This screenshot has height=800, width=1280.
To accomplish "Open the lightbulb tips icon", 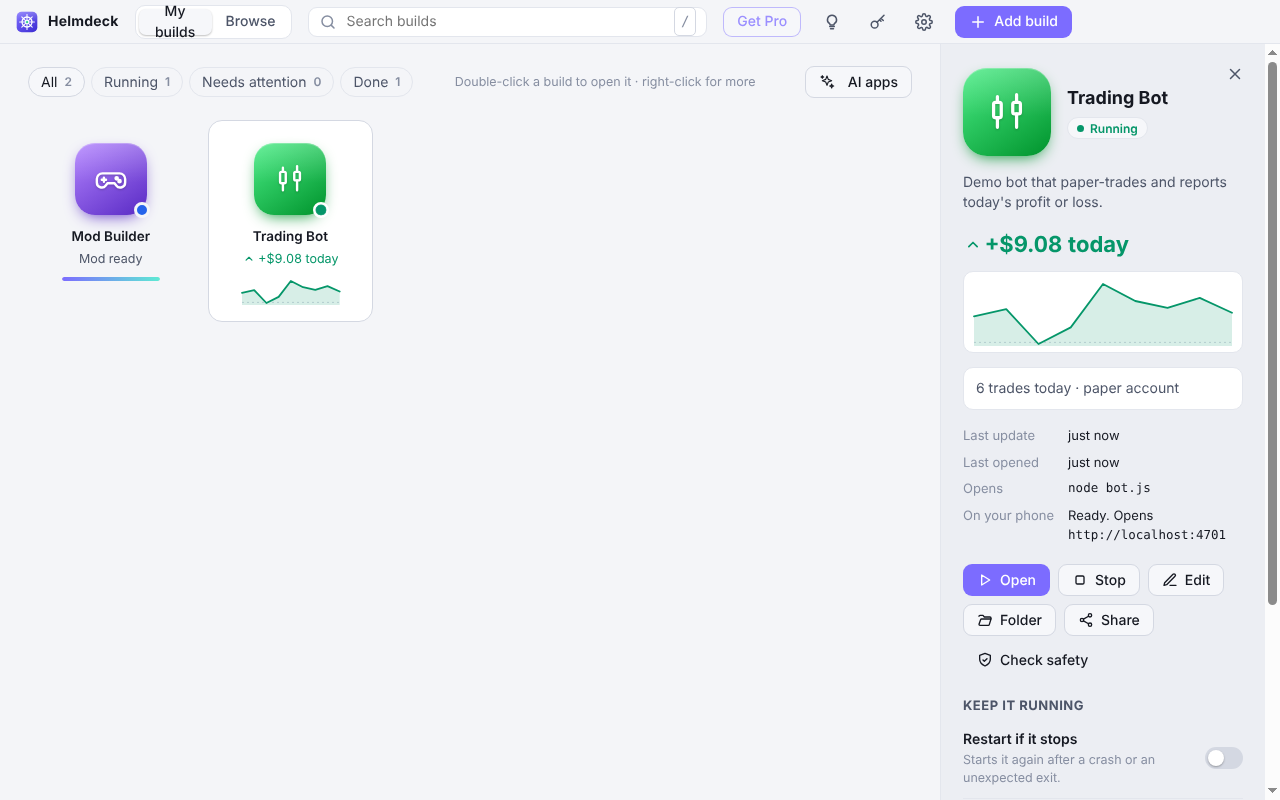I will point(831,22).
